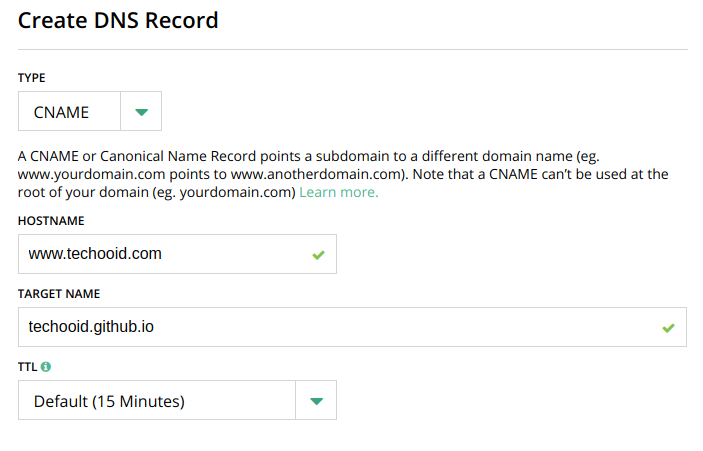Click the CNAME description paragraph
This screenshot has height=451, width=703.
(x=343, y=174)
